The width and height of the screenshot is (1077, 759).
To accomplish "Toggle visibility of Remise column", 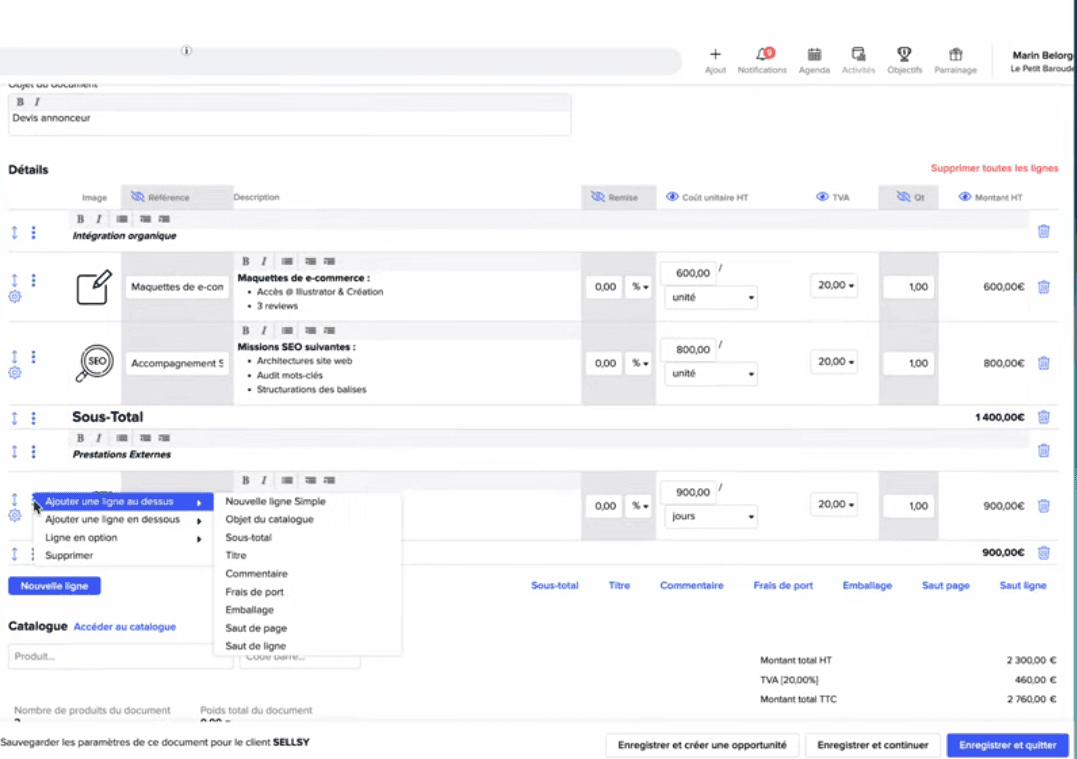I will (598, 197).
